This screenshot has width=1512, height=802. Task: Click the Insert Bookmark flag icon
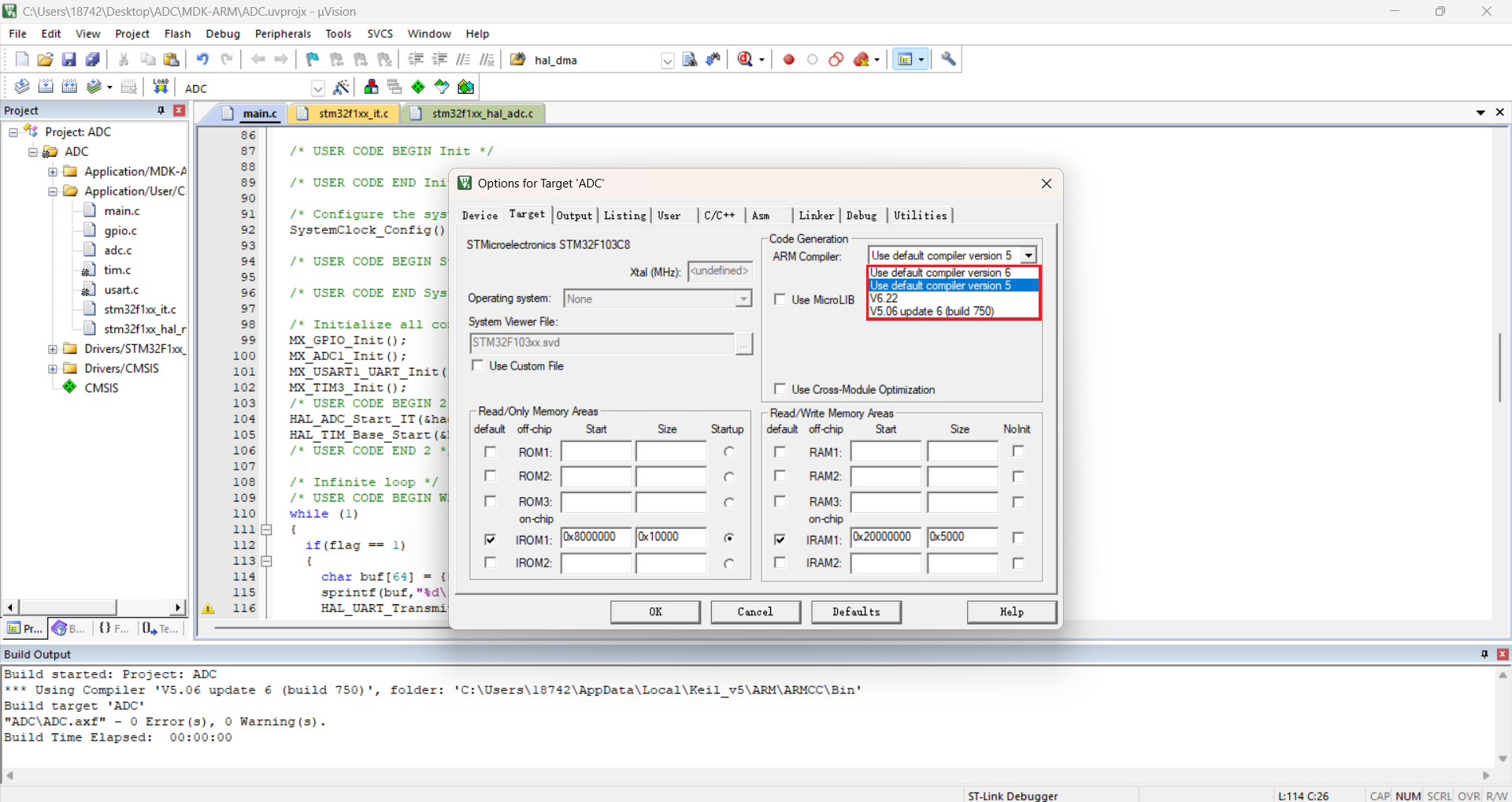tap(313, 59)
